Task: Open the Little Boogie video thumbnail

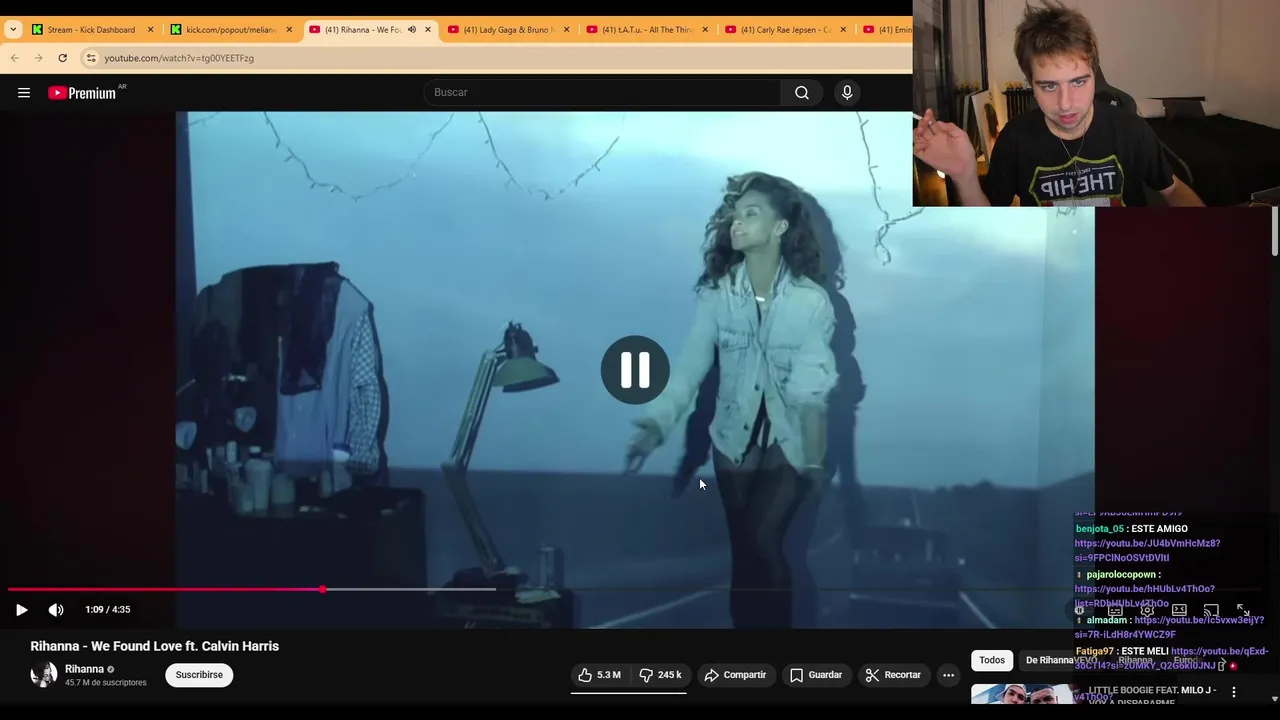Action: [1023, 694]
